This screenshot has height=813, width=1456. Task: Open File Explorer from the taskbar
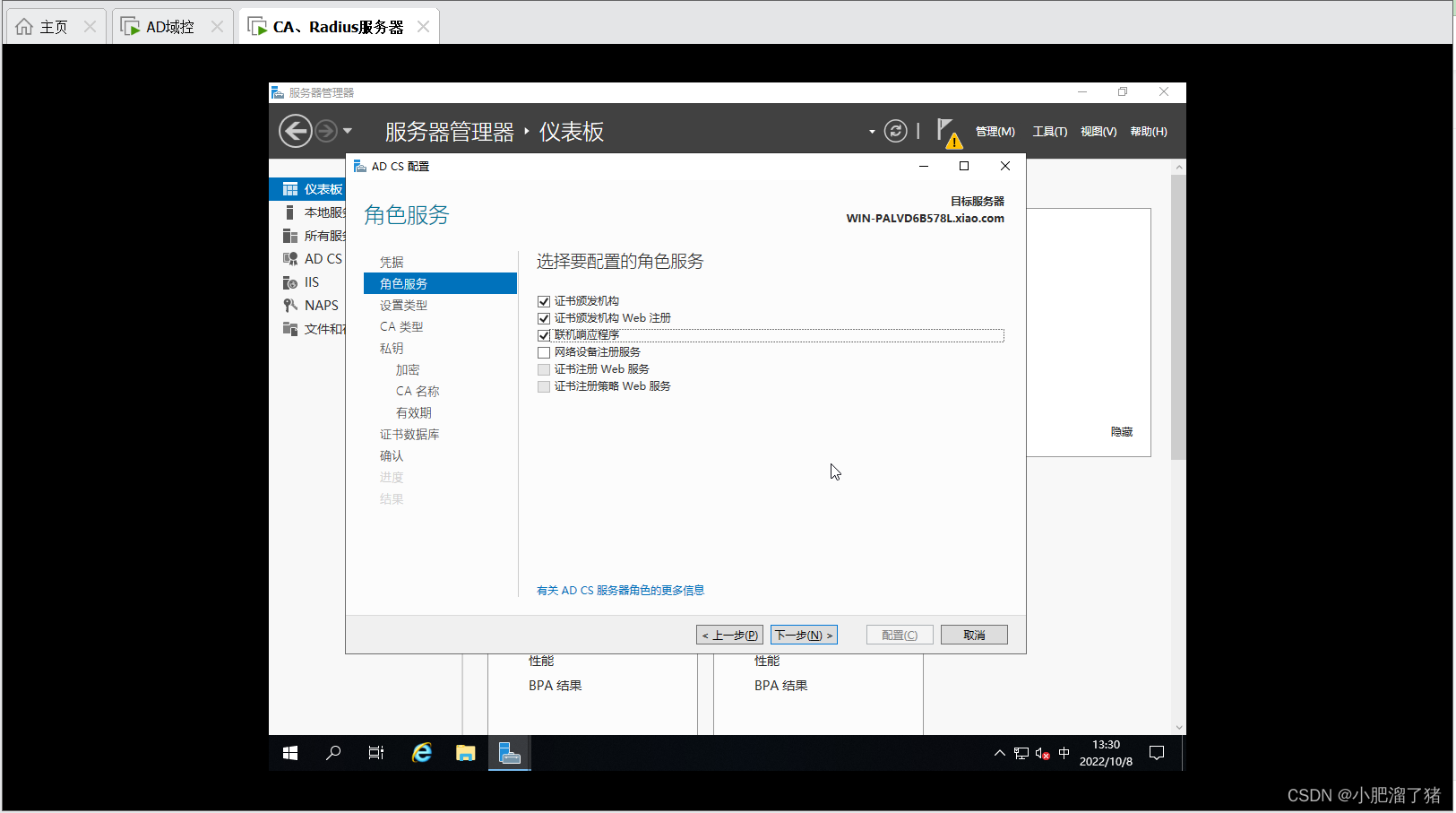click(x=465, y=753)
